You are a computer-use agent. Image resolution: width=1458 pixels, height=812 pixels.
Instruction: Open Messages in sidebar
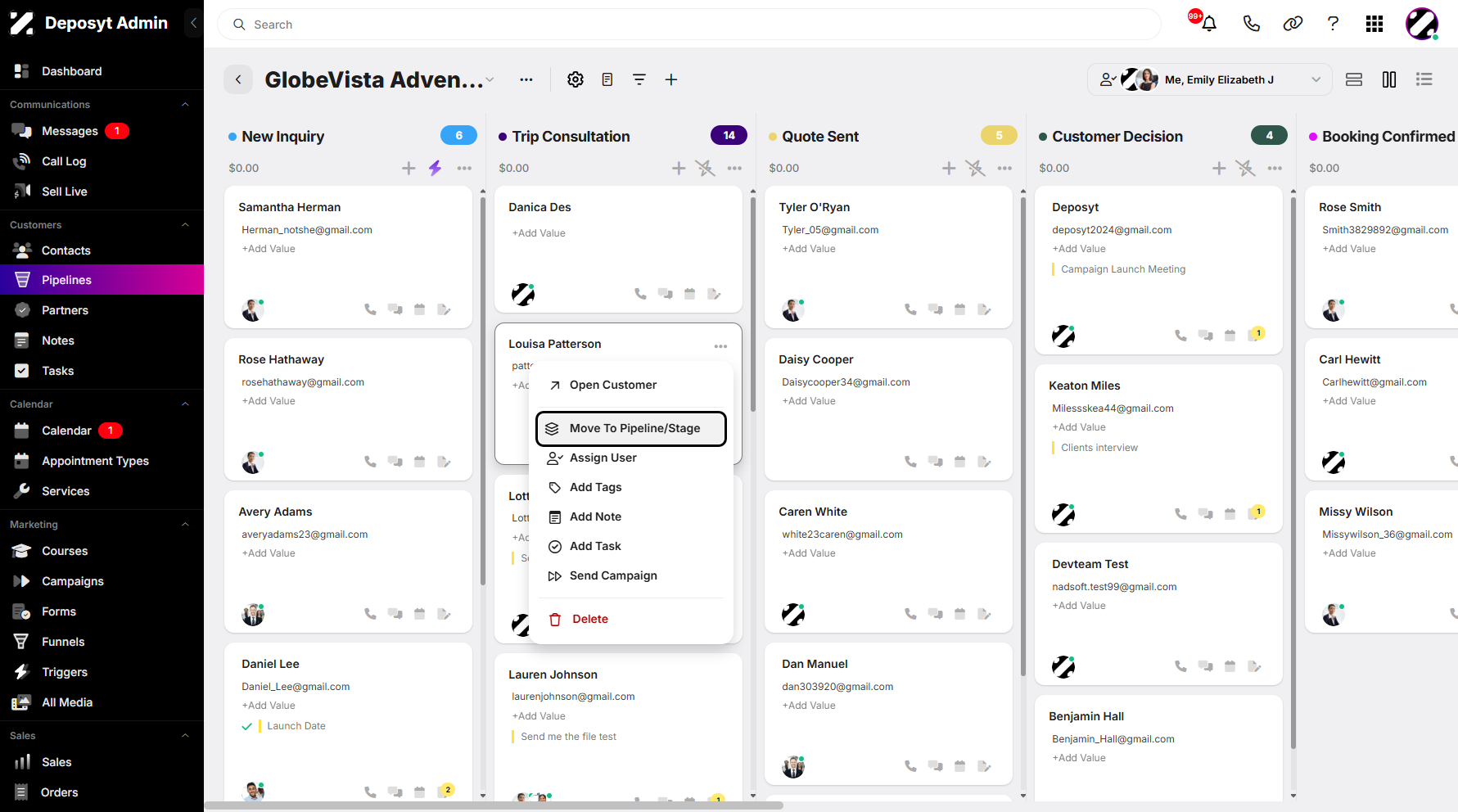[x=102, y=131]
